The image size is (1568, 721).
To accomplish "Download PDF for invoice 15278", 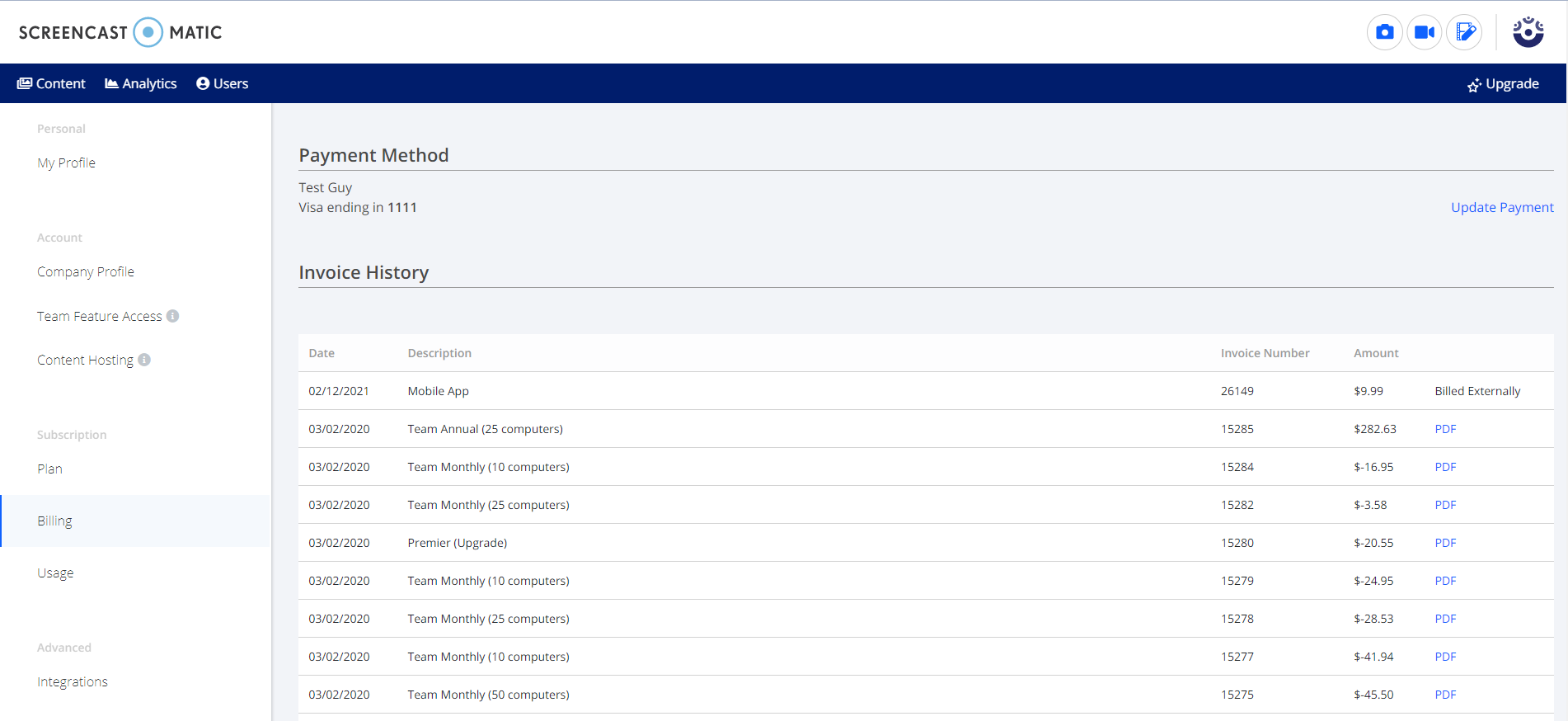I will click(1445, 619).
